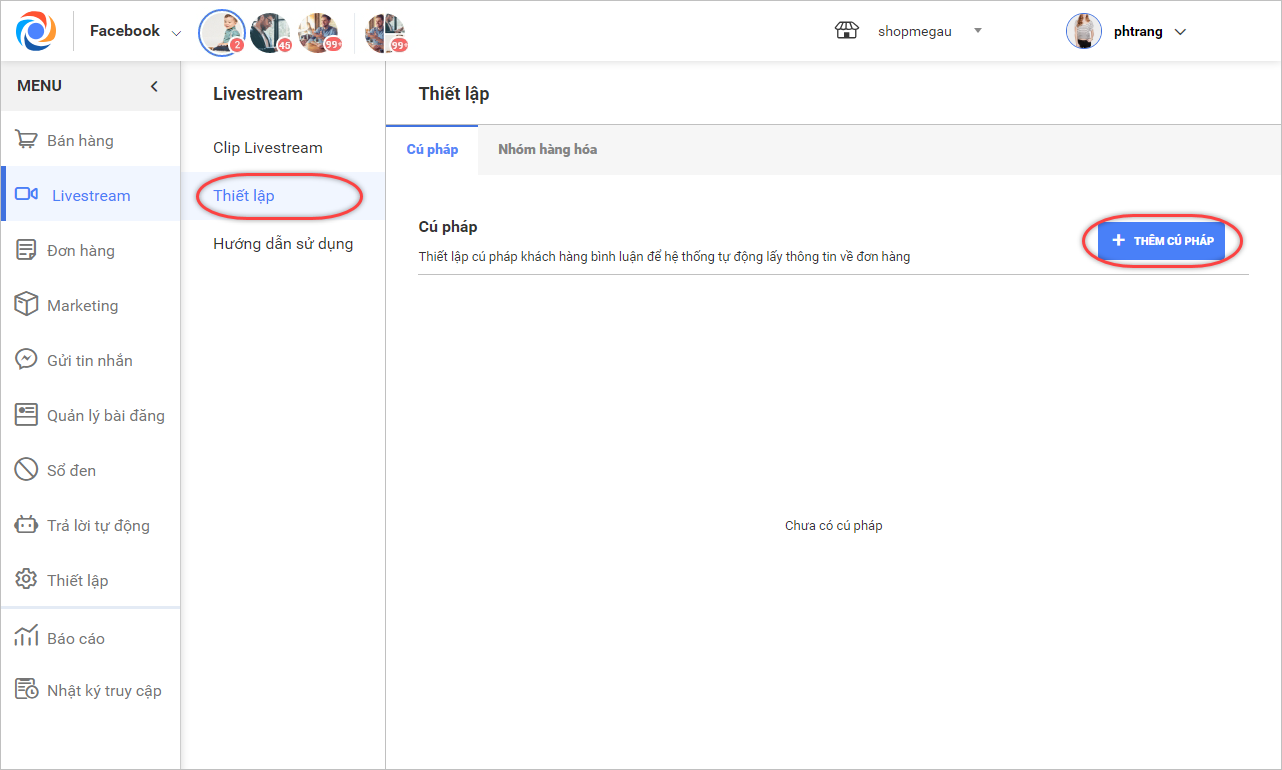Open the shopmegau store dropdown

point(977,31)
